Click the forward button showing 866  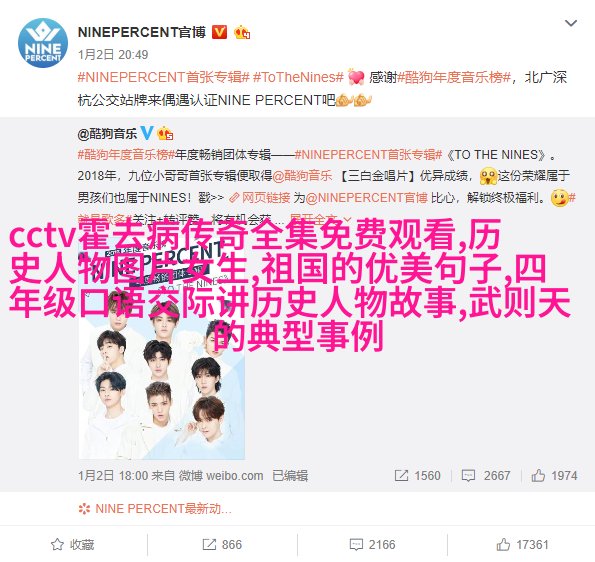[x=222, y=545]
